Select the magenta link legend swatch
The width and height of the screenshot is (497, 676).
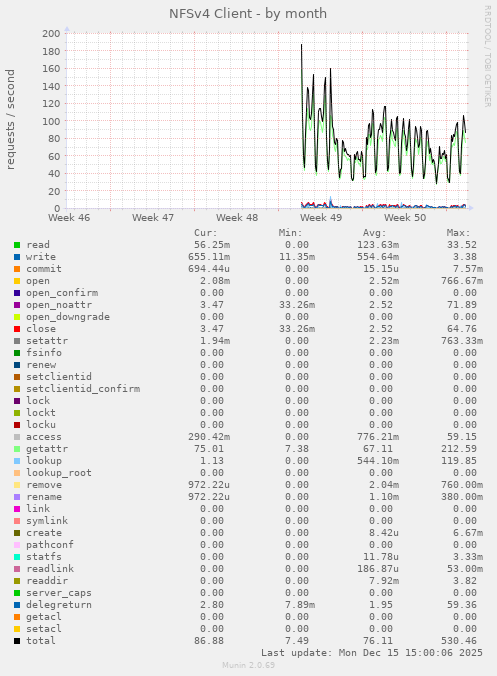click(x=17, y=509)
